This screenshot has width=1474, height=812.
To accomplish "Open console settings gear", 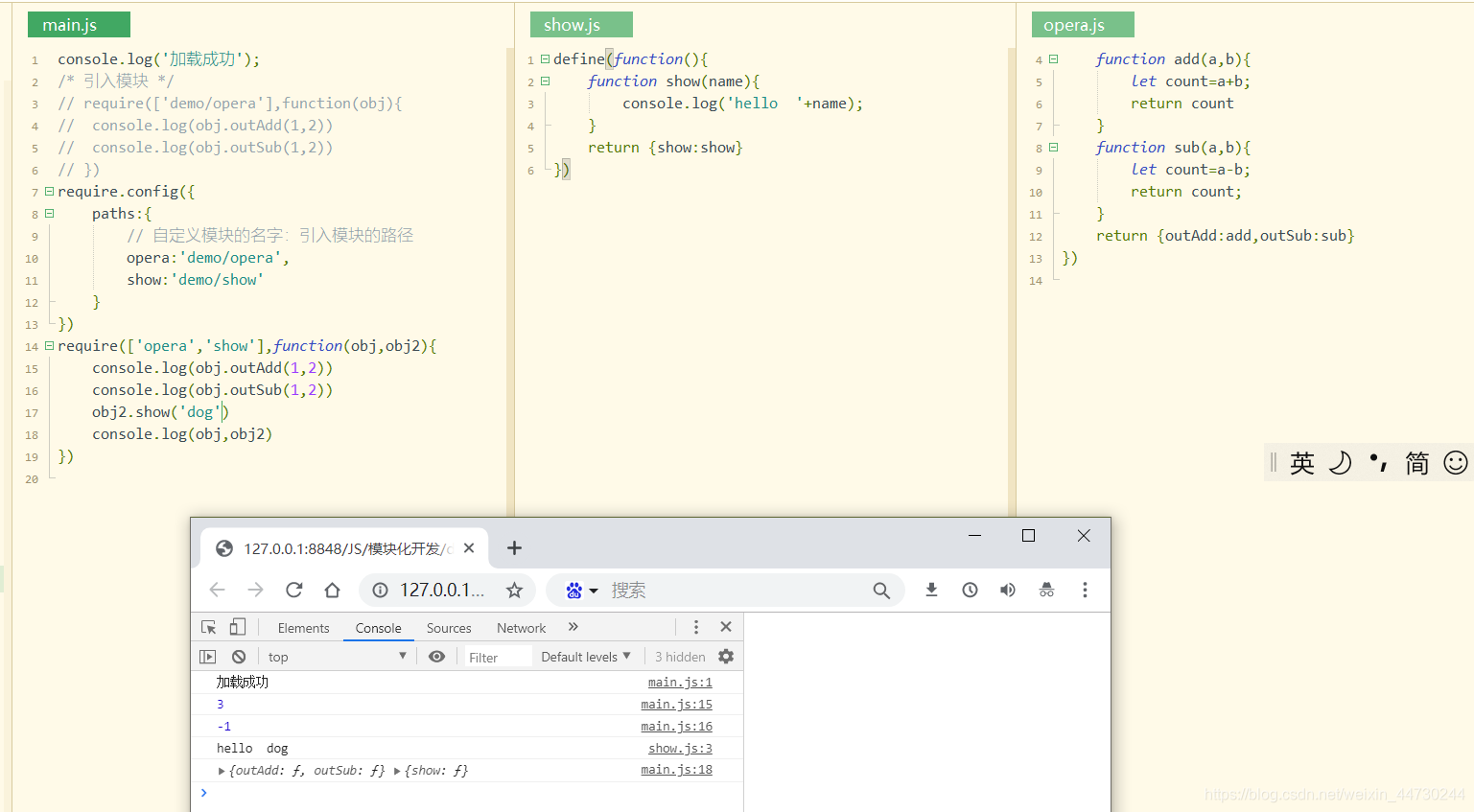I will 726,657.
